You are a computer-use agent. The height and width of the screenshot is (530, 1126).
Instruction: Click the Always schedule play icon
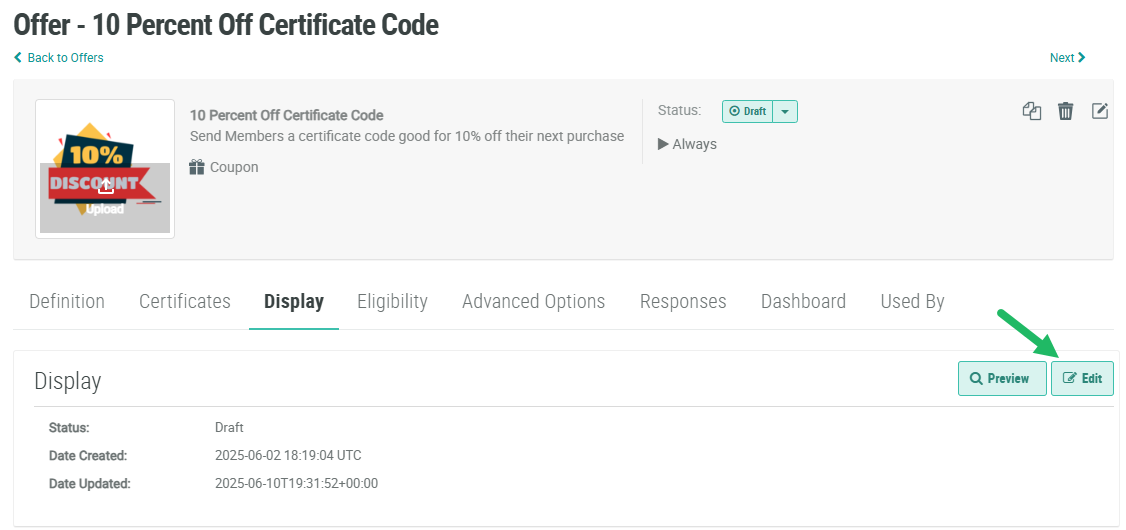click(663, 144)
